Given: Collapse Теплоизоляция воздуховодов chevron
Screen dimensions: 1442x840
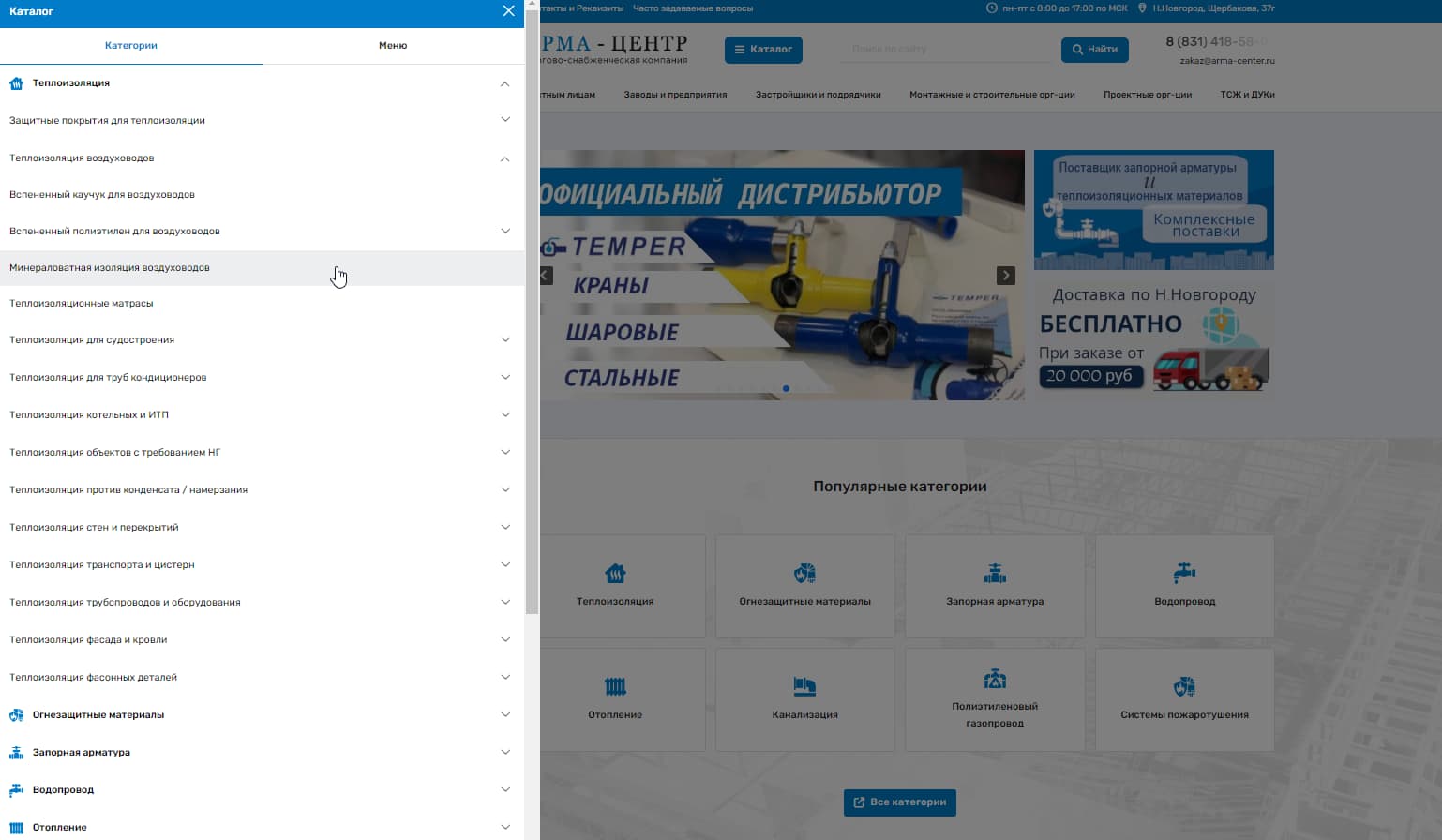Looking at the screenshot, I should [x=505, y=158].
